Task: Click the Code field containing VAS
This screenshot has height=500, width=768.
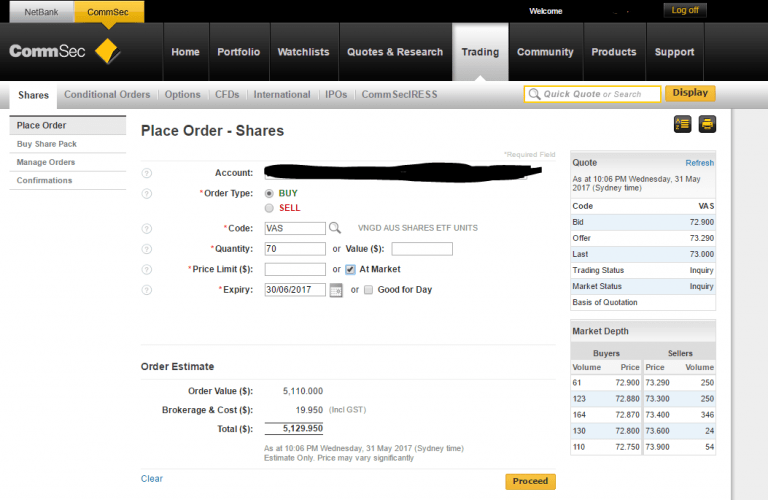Action: click(295, 228)
